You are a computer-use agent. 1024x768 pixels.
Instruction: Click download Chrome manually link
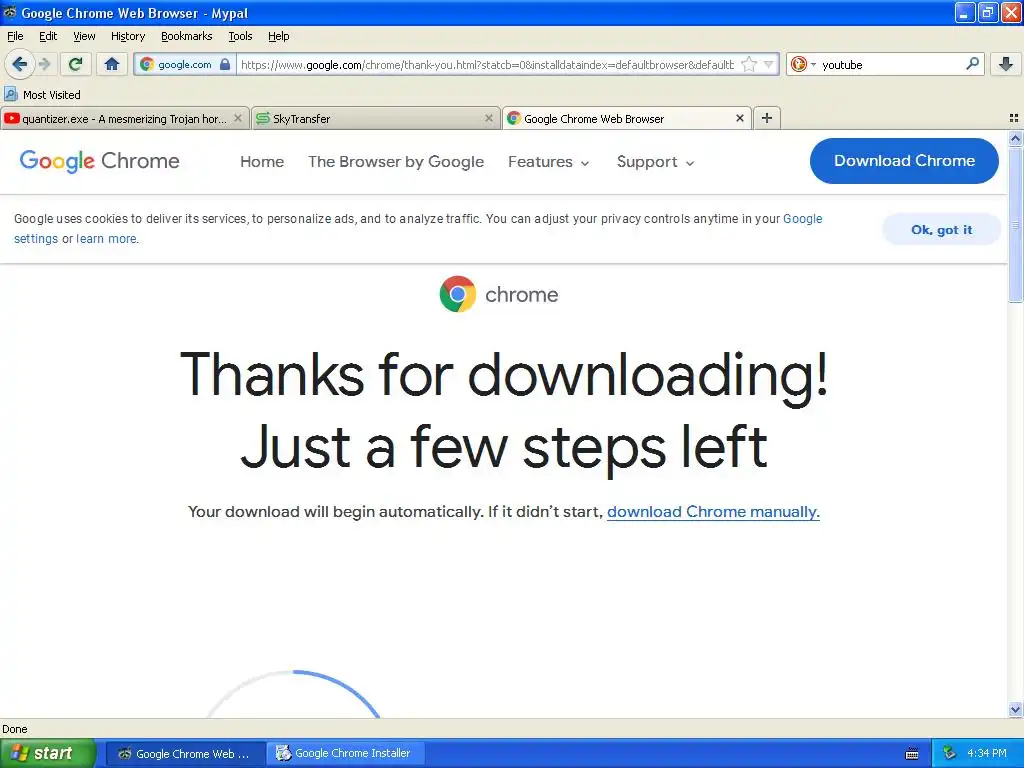(x=713, y=512)
